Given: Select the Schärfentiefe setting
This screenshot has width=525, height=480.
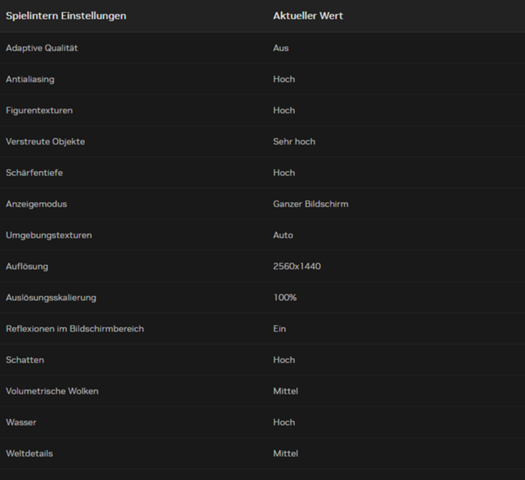Looking at the screenshot, I should [x=262, y=173].
